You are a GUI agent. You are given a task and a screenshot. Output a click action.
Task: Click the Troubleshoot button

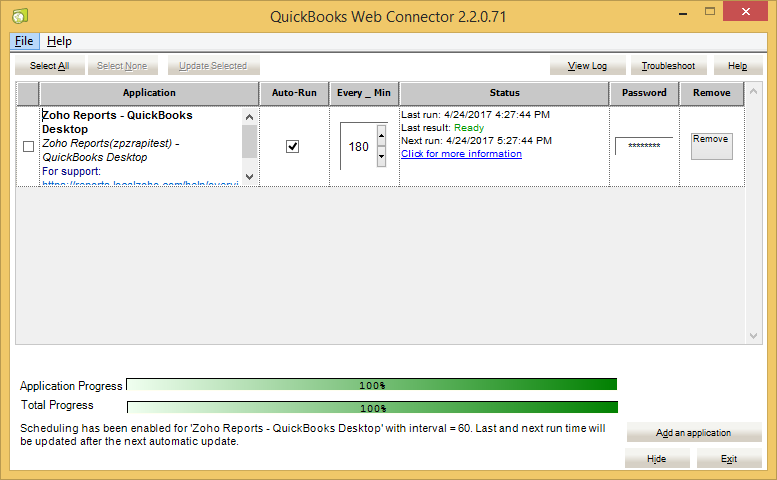click(x=668, y=65)
